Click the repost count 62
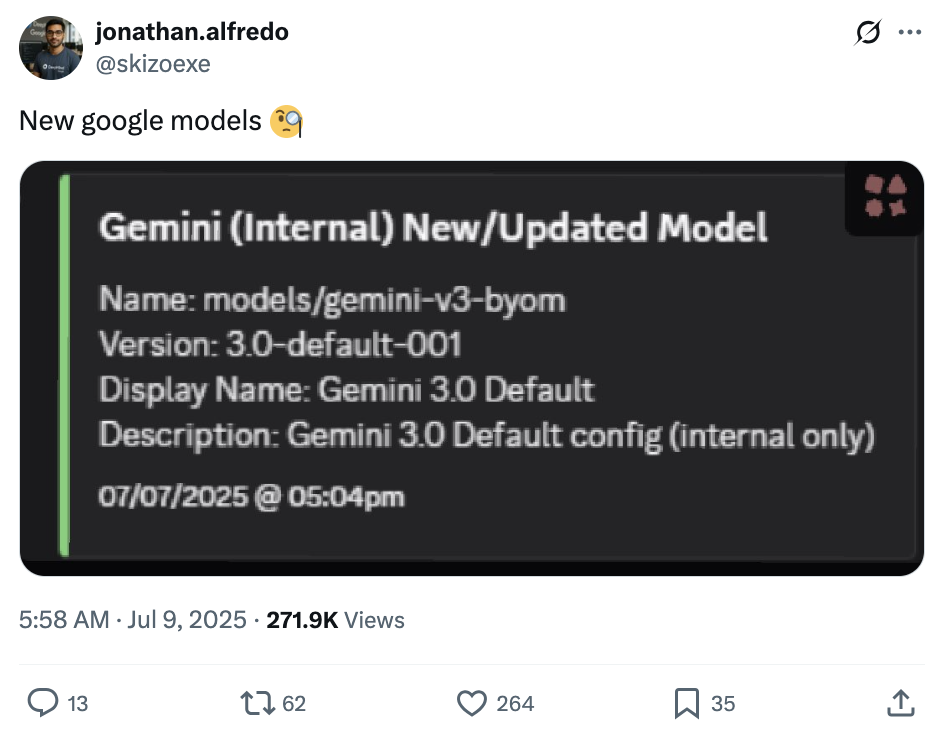Viewport: 944px width, 736px height. [x=294, y=704]
